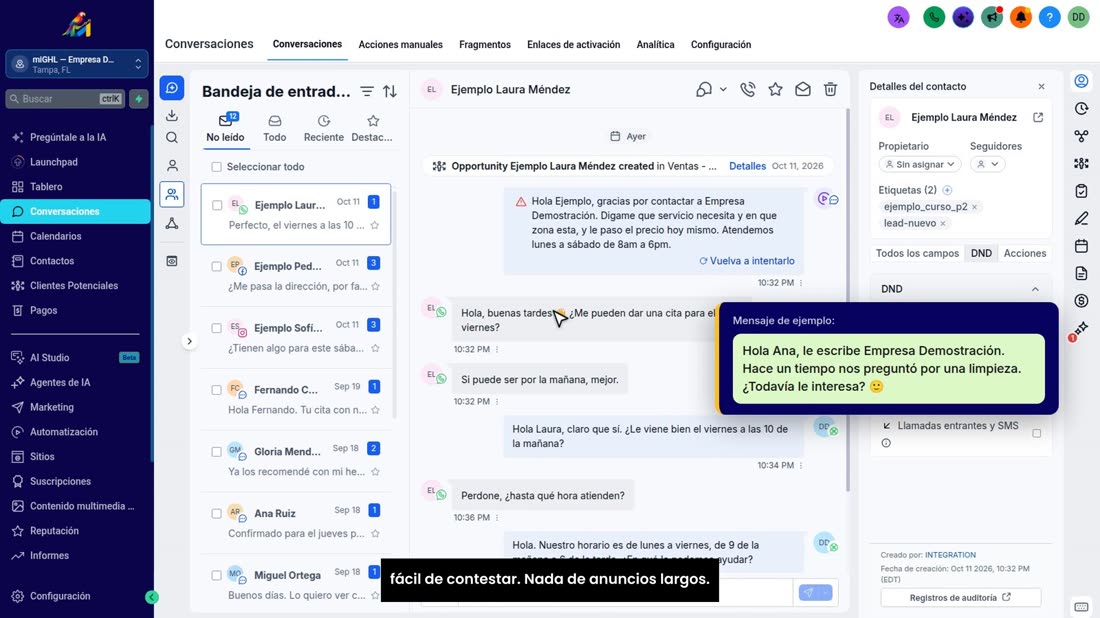This screenshot has width=1100, height=618.
Task: Check the Ejemplo Ped... conversation checkbox
Action: pyautogui.click(x=216, y=267)
